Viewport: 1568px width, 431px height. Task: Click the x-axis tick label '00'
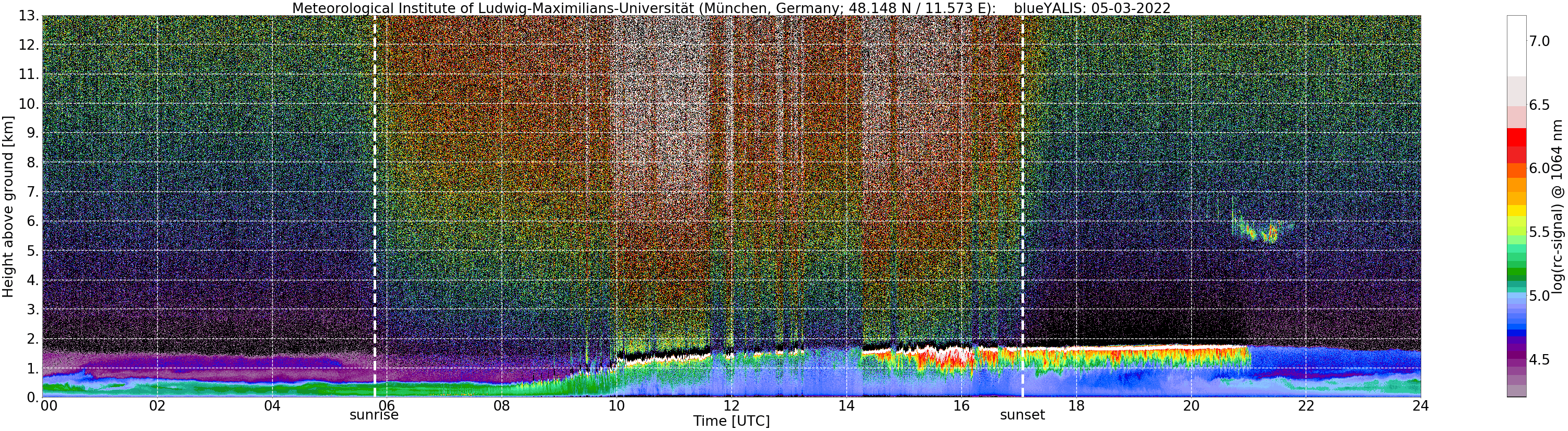pos(49,405)
